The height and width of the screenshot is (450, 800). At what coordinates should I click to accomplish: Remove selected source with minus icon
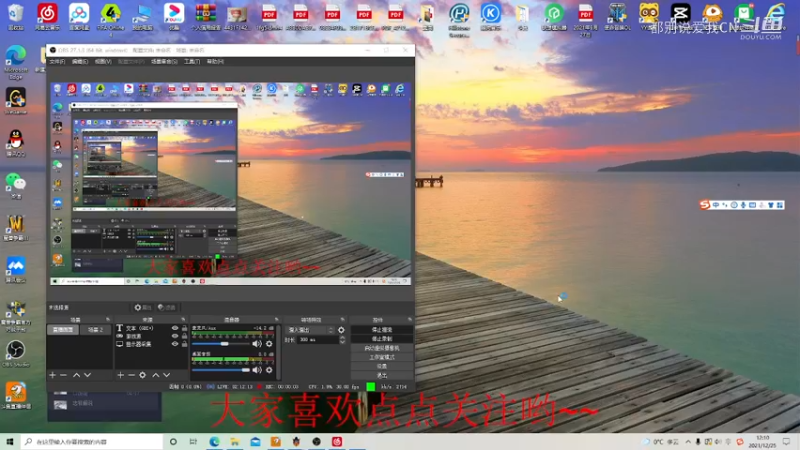[131, 375]
